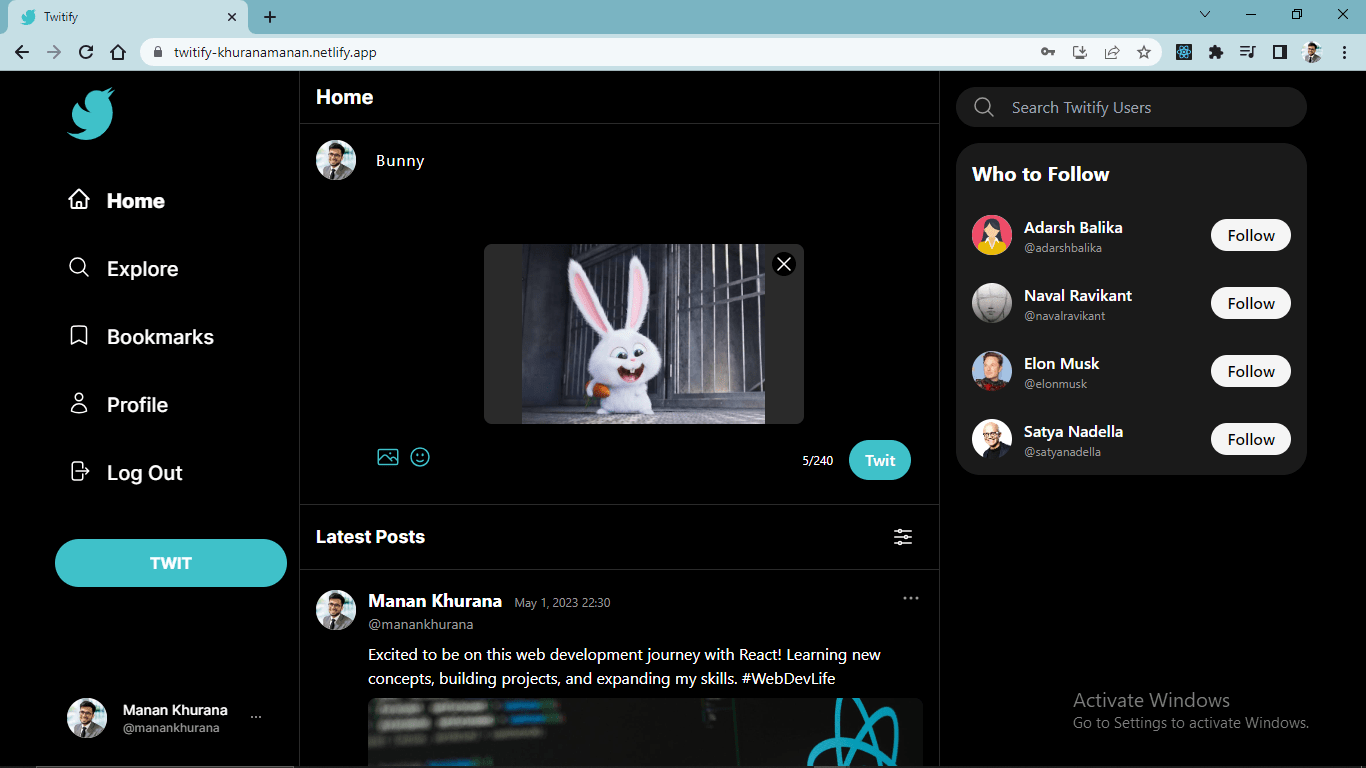Reload the page
Viewport: 1366px width, 768px height.
click(x=86, y=52)
